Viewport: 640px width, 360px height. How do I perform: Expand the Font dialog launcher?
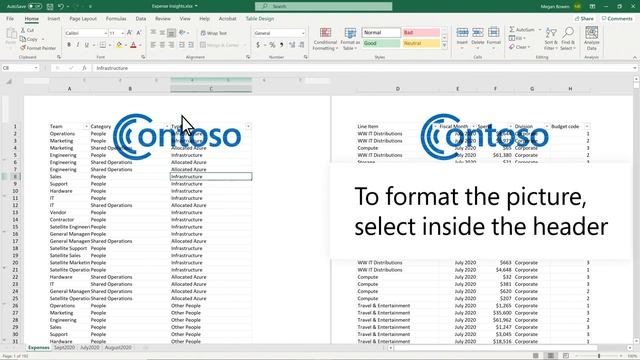point(143,57)
